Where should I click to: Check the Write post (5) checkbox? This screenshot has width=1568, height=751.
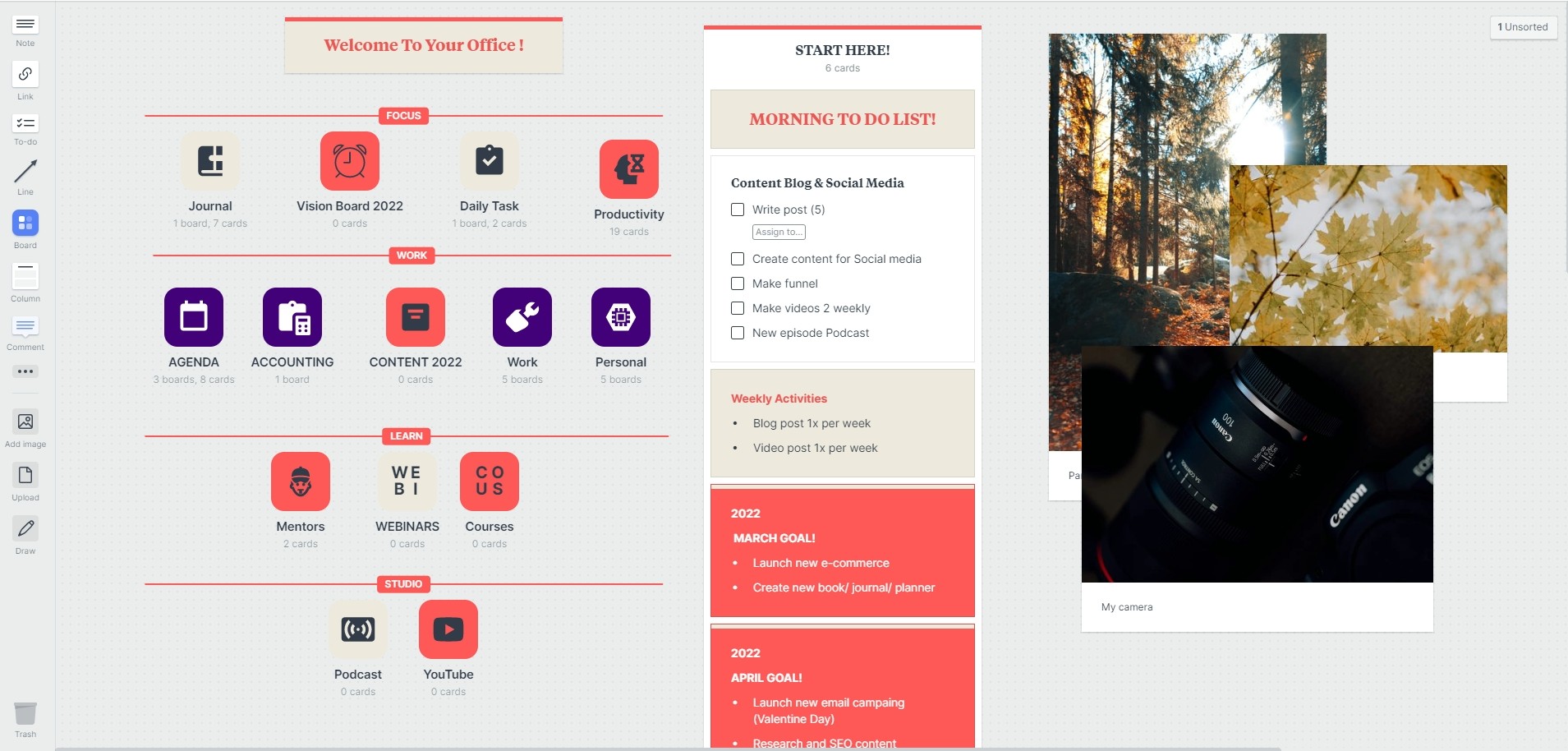click(738, 210)
